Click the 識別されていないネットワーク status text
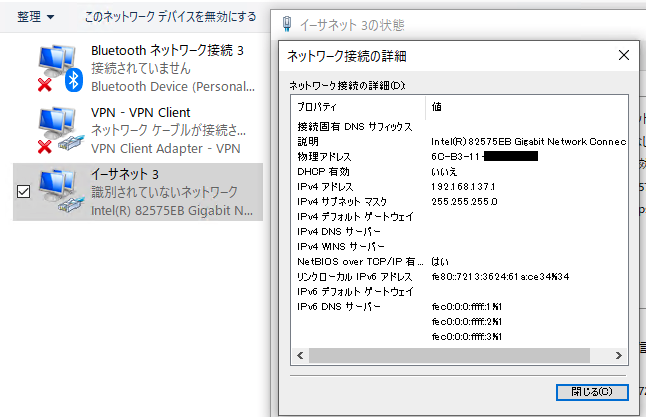Viewport: 646px width, 417px height. 164,192
